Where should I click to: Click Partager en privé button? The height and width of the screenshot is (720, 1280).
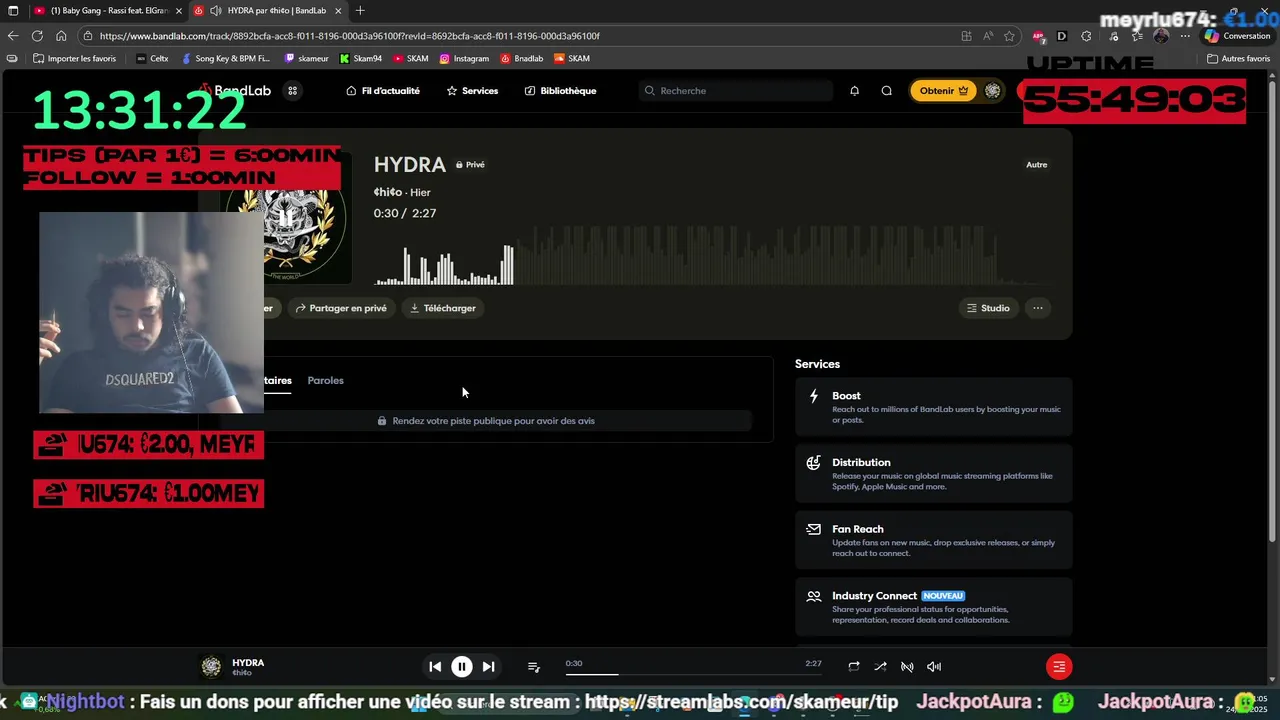click(x=341, y=308)
